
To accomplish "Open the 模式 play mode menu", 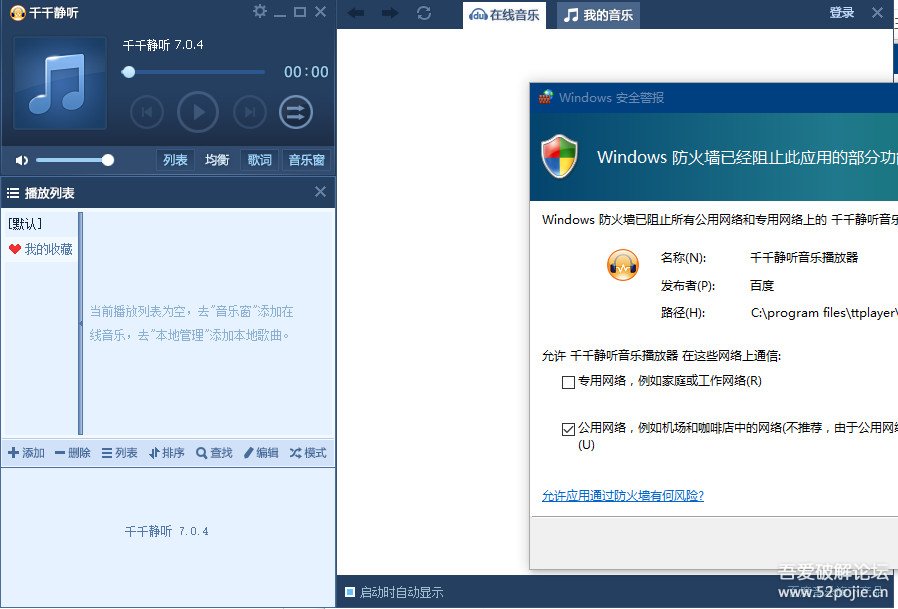I will 308,453.
